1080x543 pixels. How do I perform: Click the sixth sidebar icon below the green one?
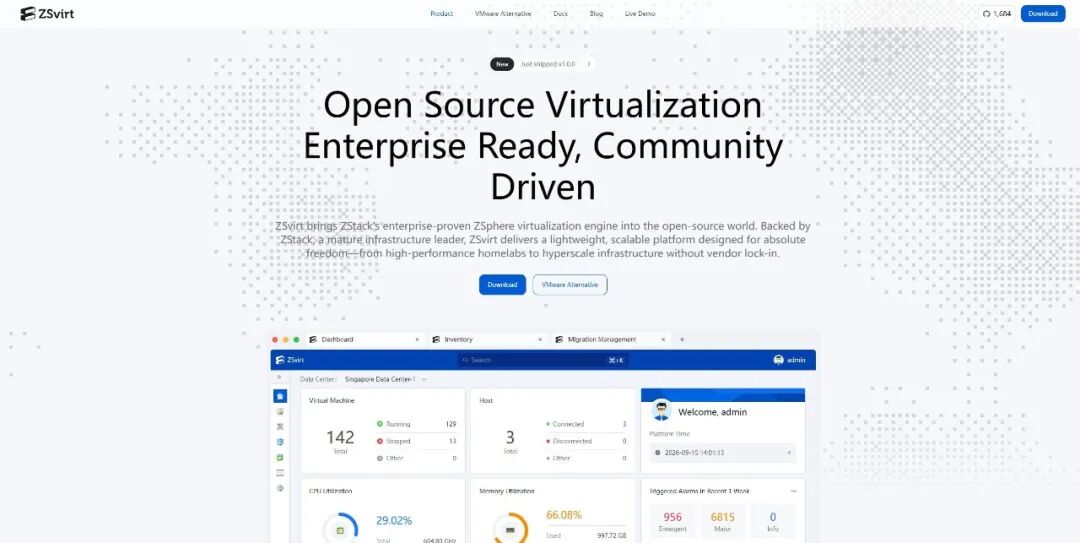tap(280, 473)
